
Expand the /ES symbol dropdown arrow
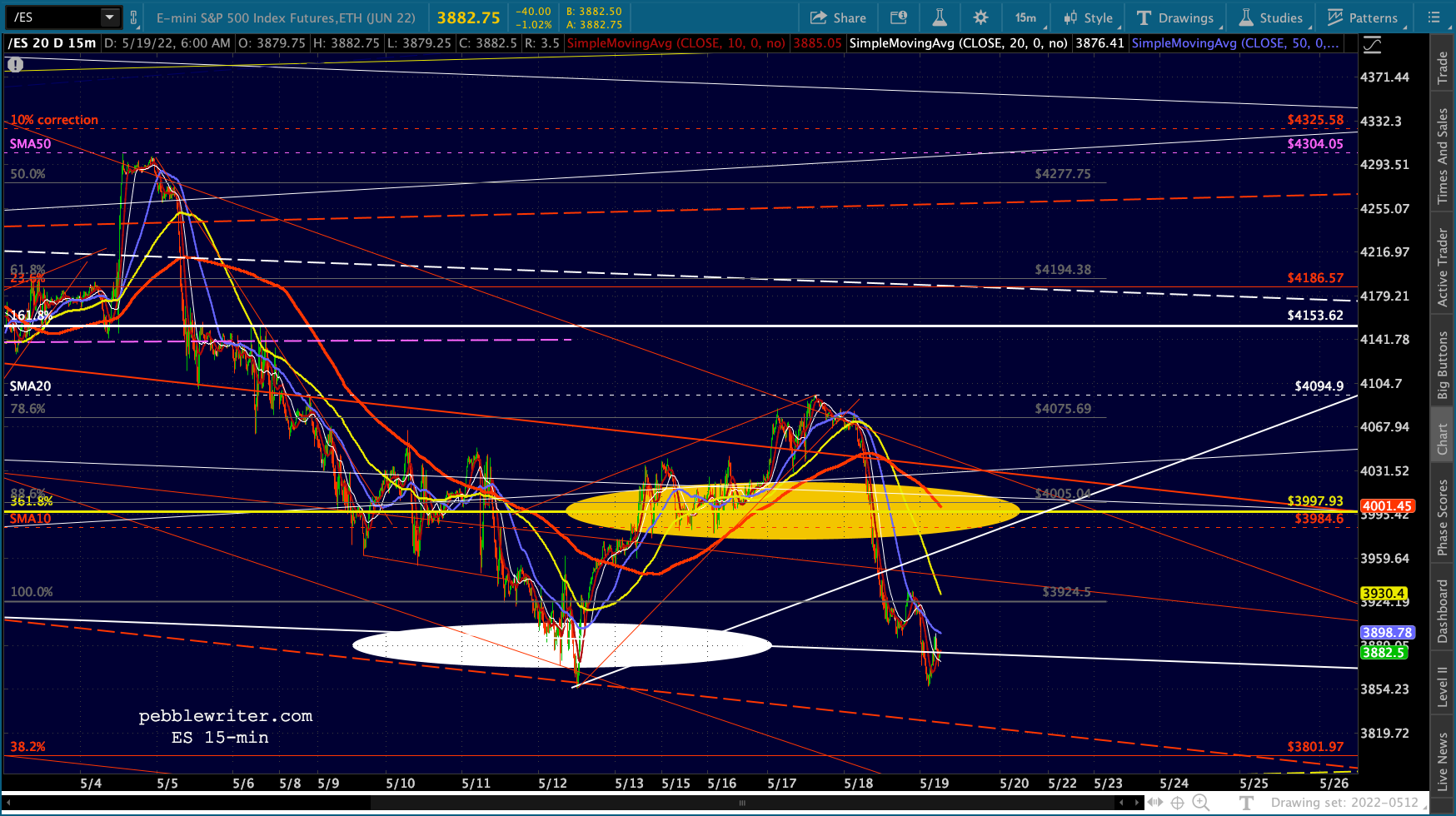(110, 17)
